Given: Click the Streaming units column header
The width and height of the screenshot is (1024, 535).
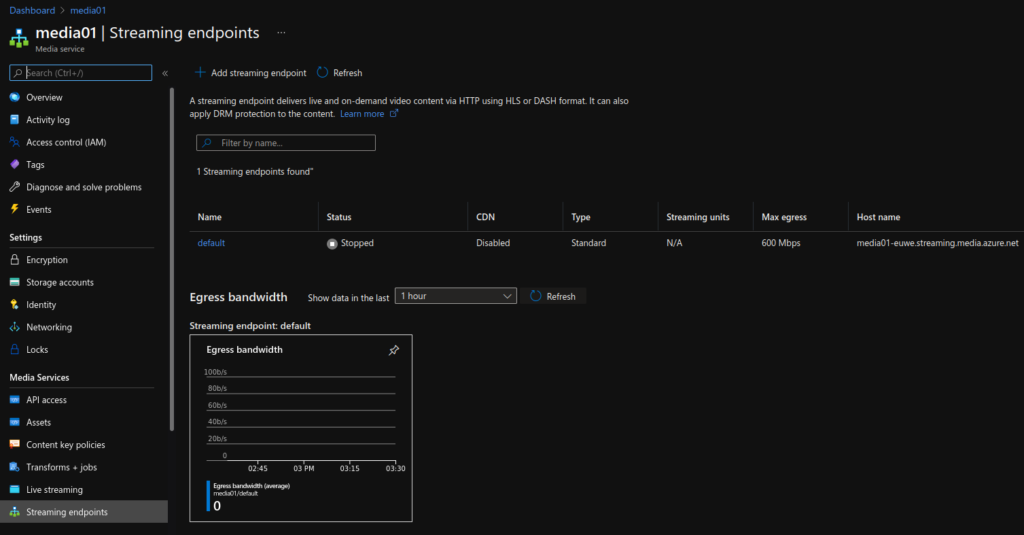Looking at the screenshot, I should (697, 217).
